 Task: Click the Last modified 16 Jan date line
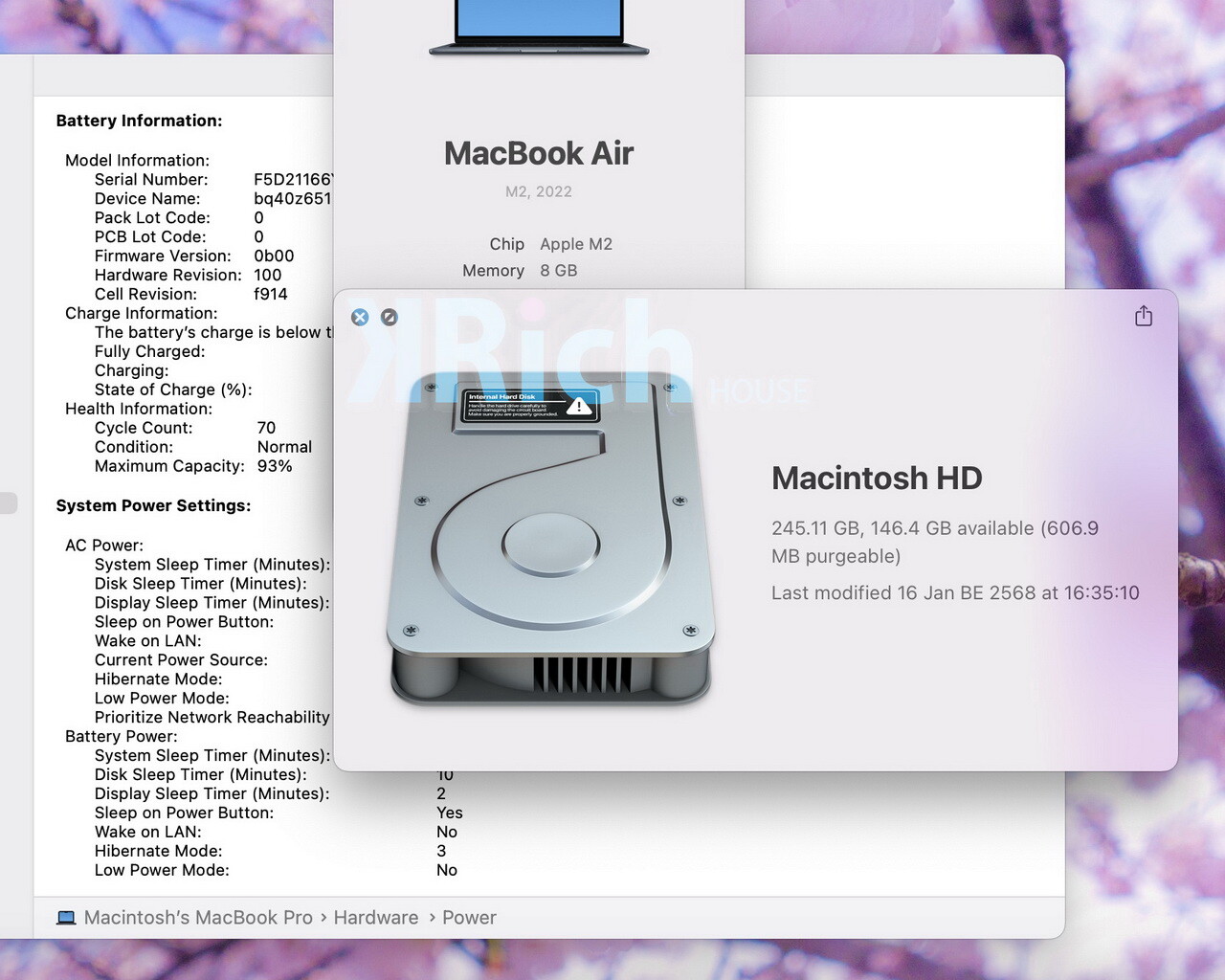(x=955, y=592)
